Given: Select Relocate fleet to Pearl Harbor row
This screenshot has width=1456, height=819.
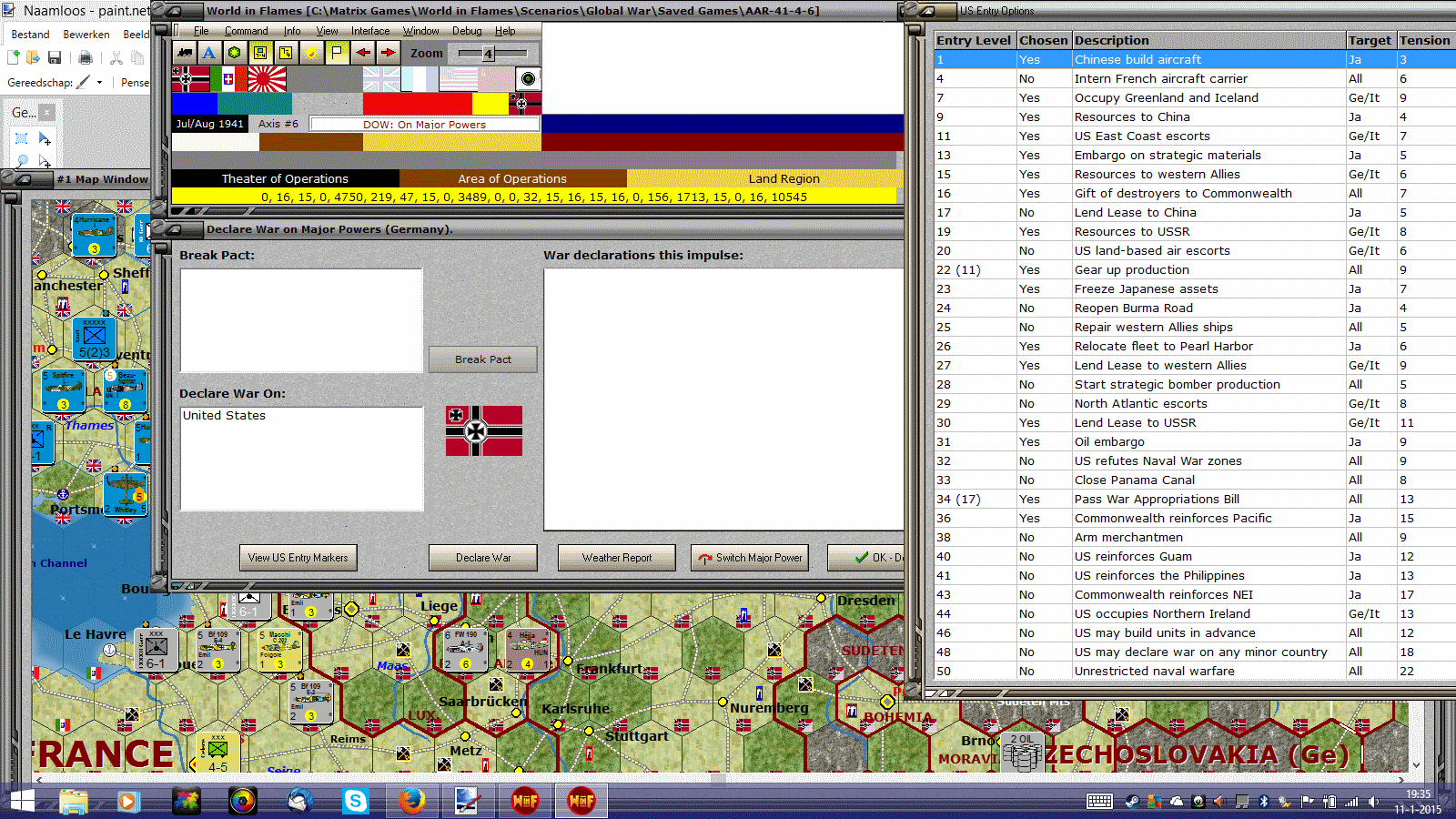Looking at the screenshot, I should click(1195, 347).
